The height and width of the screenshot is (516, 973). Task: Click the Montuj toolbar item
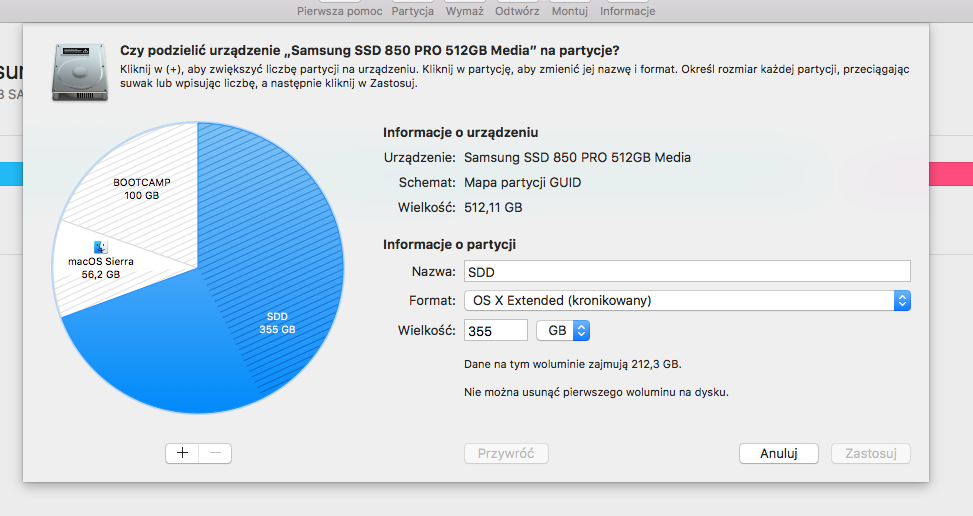[x=570, y=11]
